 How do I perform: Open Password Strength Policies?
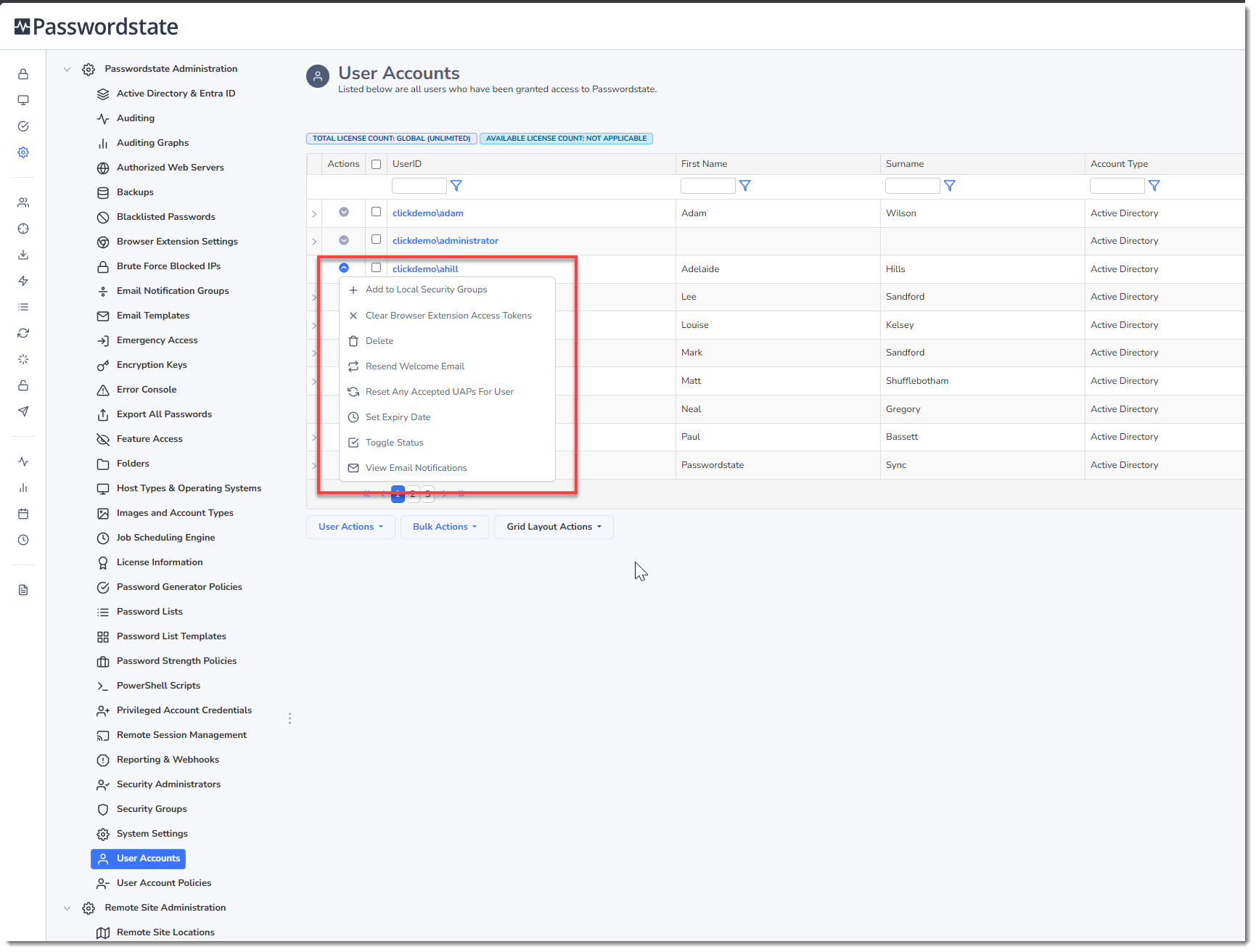pos(176,661)
